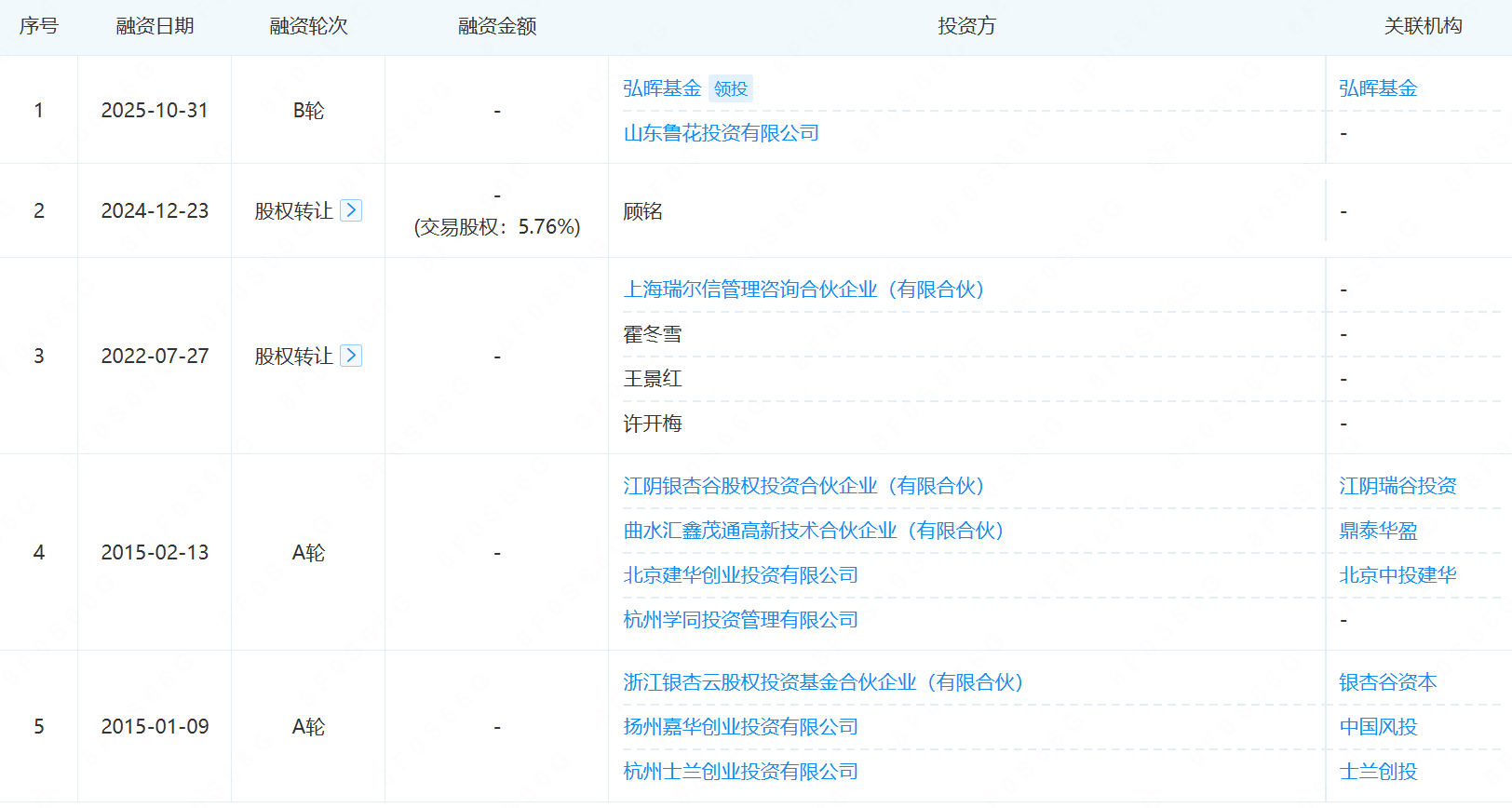Expand the 2024-12-23 股权转让 details arrow
1512x808 pixels.
pyautogui.click(x=351, y=210)
